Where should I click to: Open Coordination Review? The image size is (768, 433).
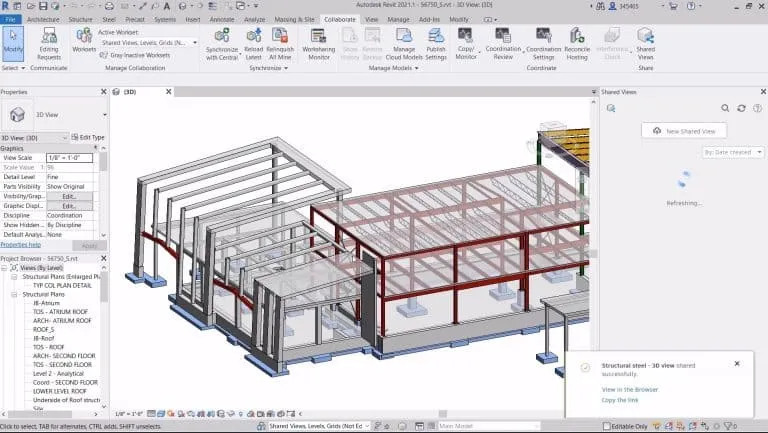pyautogui.click(x=503, y=44)
